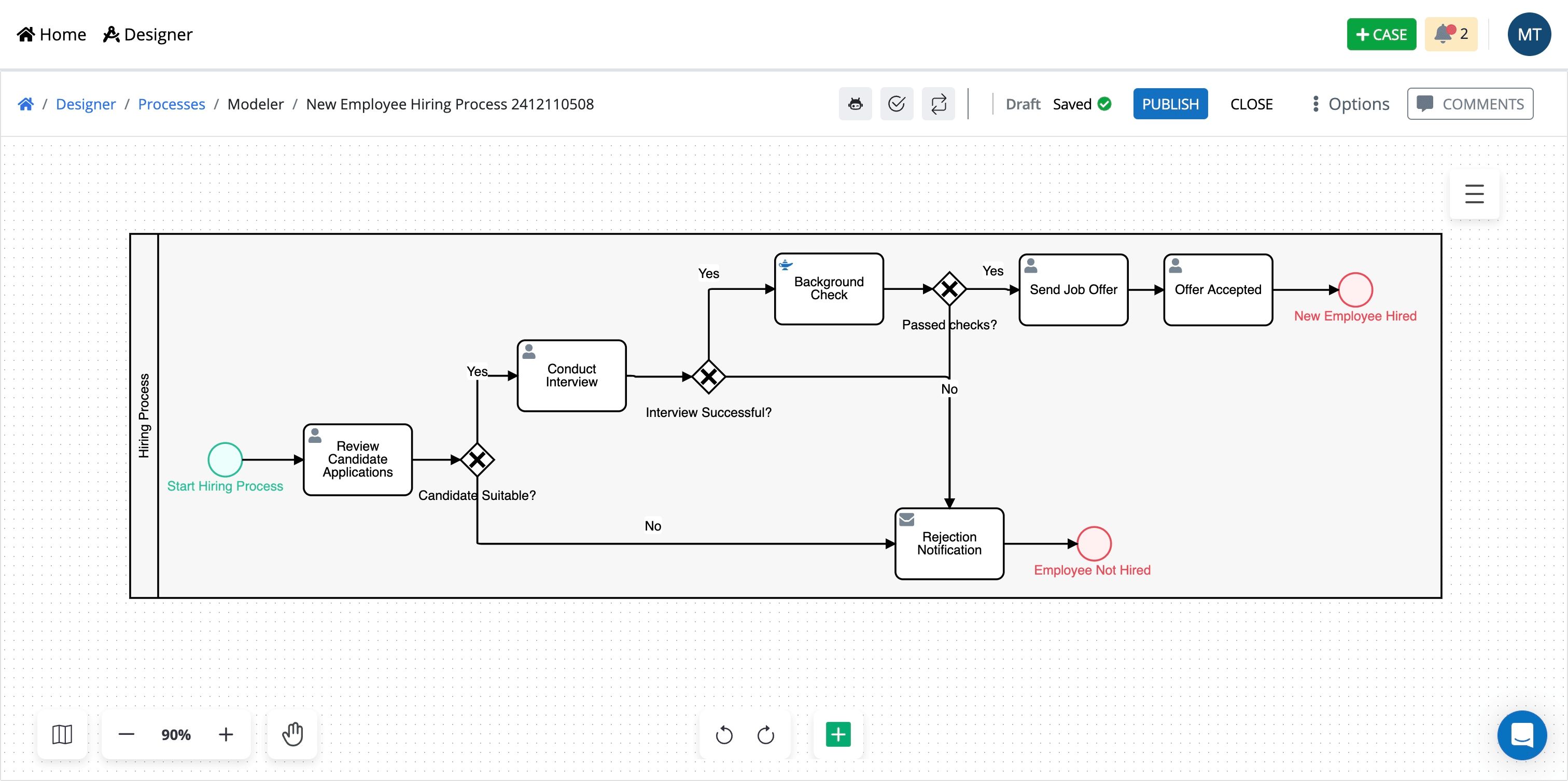Select the Interview Successful gateway
The width and height of the screenshot is (1568, 781).
click(708, 377)
